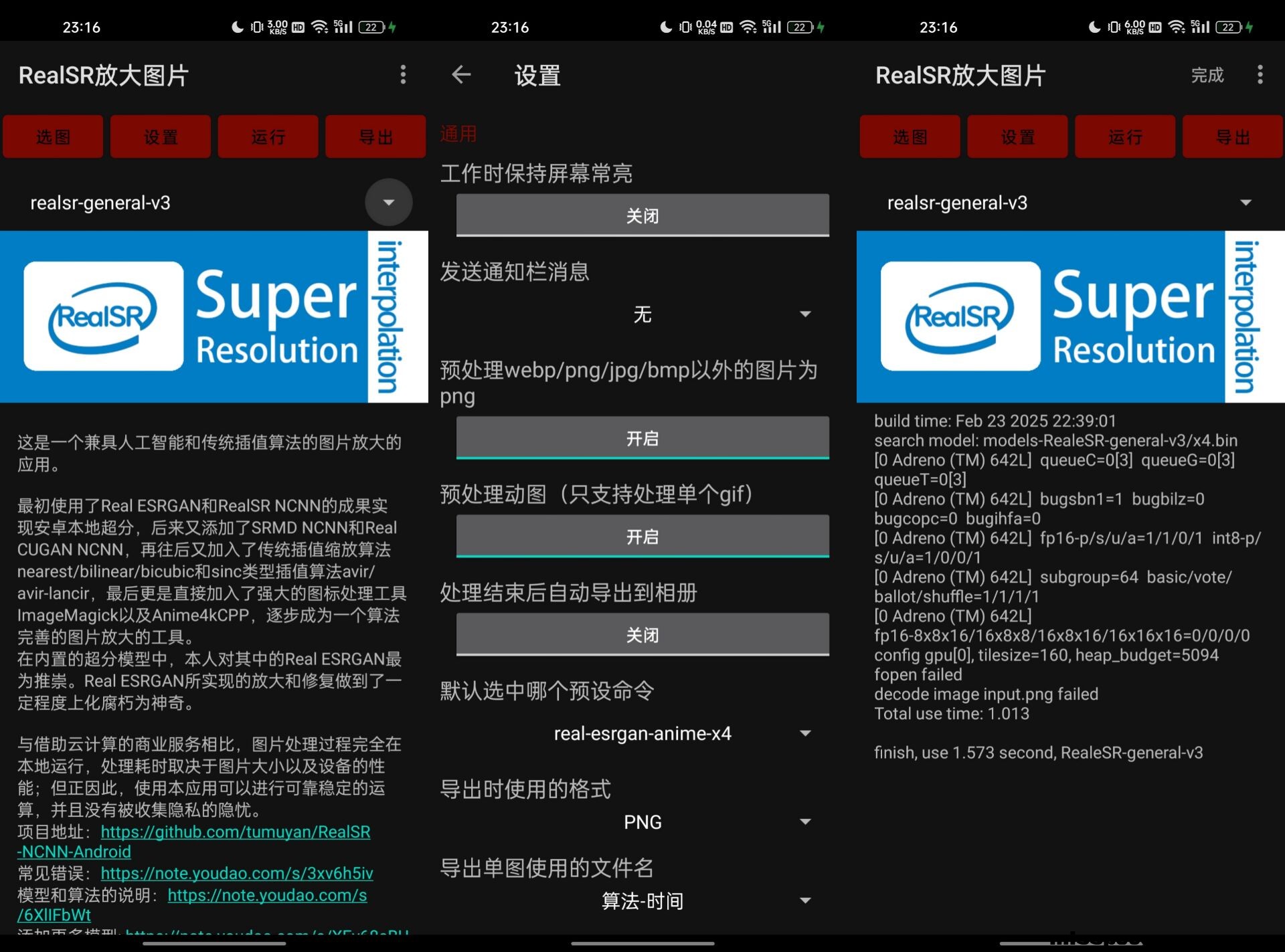The image size is (1285, 952).
Task: Open overflow menu on left RealSR screen
Action: (403, 75)
